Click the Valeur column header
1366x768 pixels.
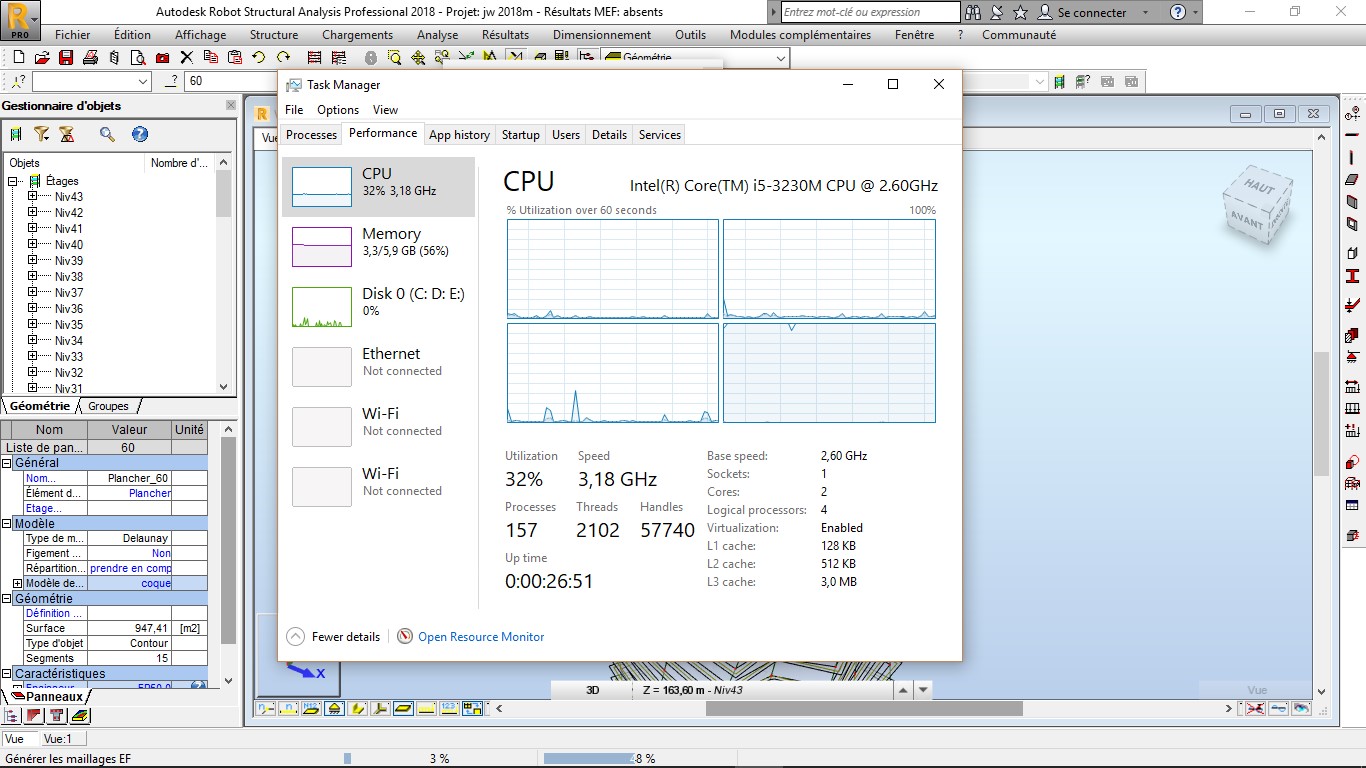click(129, 429)
